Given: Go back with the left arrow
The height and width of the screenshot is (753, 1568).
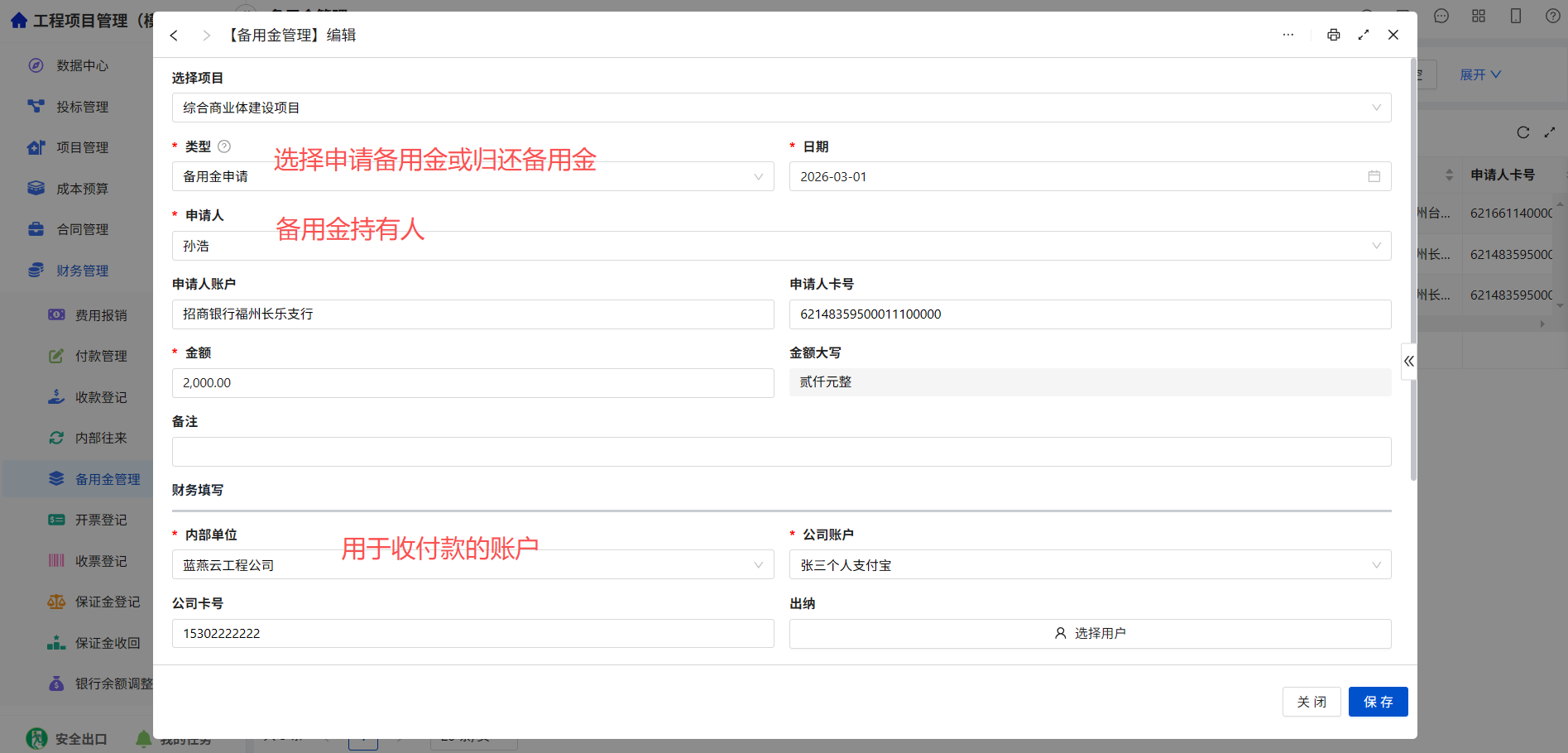Looking at the screenshot, I should tap(174, 35).
